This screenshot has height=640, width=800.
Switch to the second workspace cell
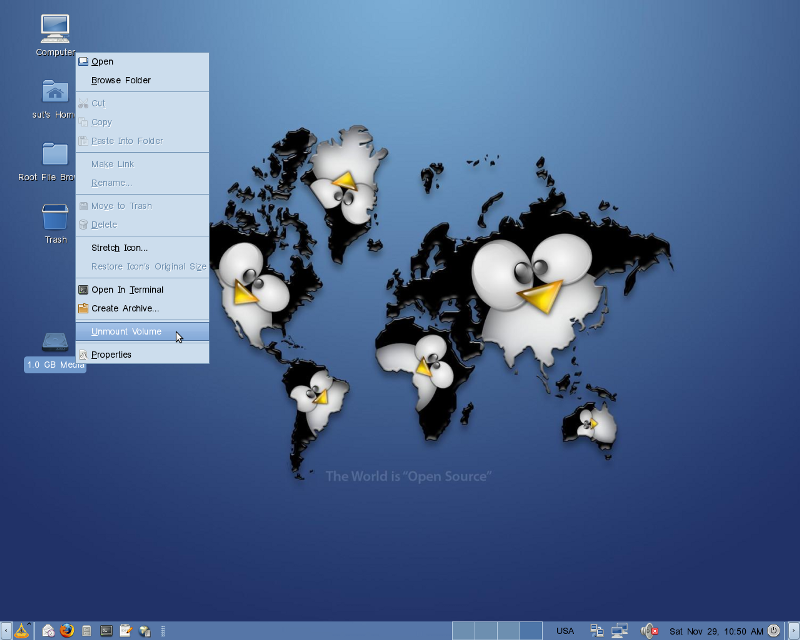[x=486, y=631]
